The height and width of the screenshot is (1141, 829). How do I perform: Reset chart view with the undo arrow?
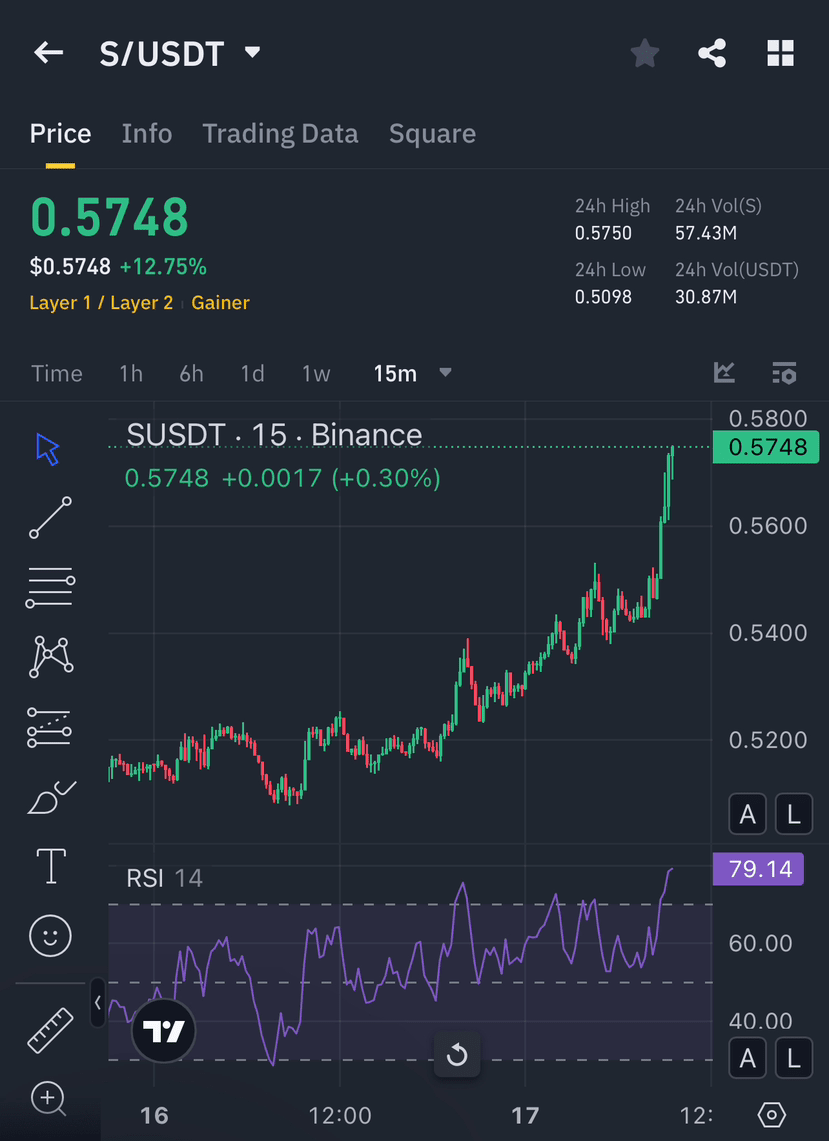(457, 1054)
